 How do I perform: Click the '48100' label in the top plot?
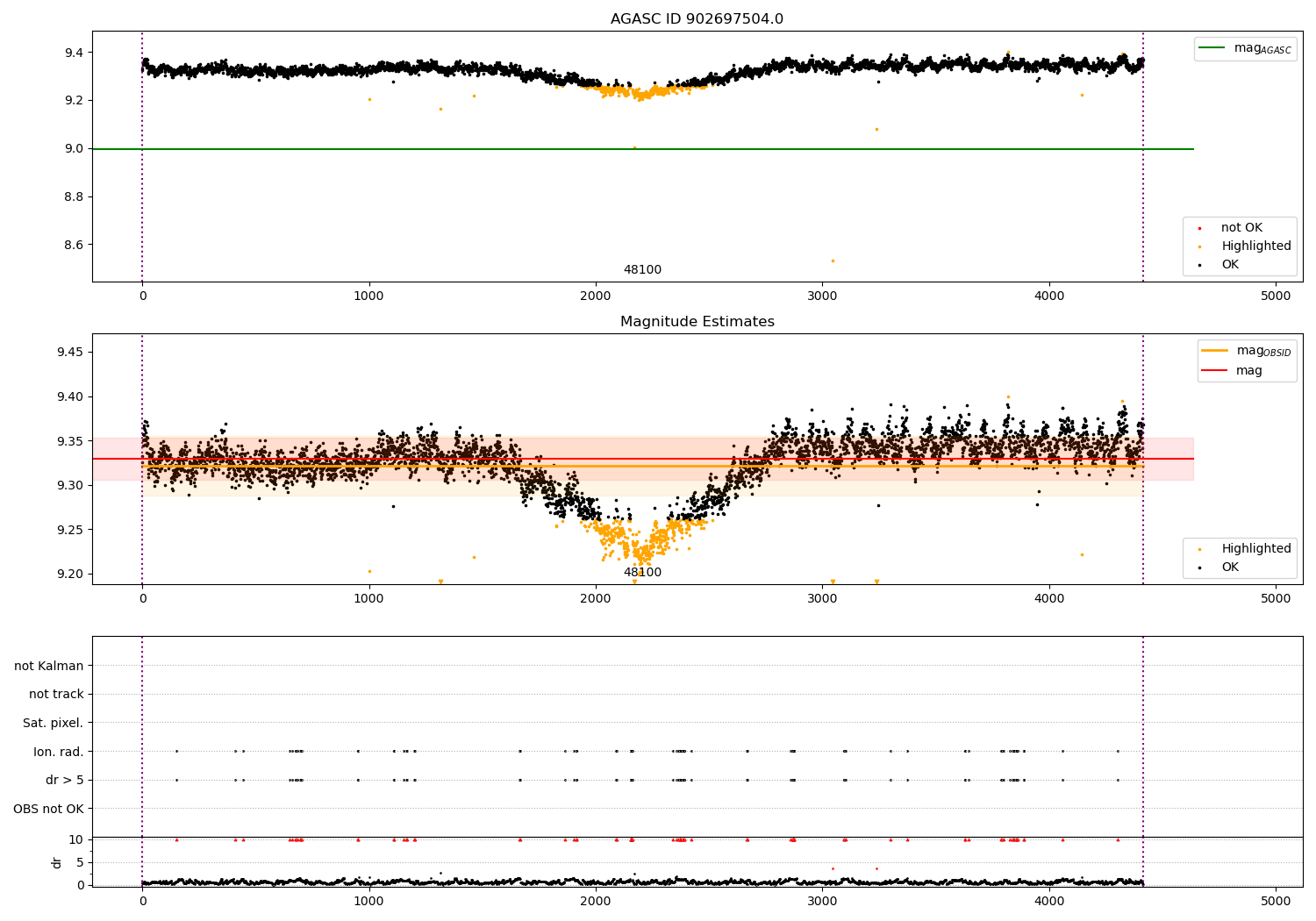(x=642, y=270)
